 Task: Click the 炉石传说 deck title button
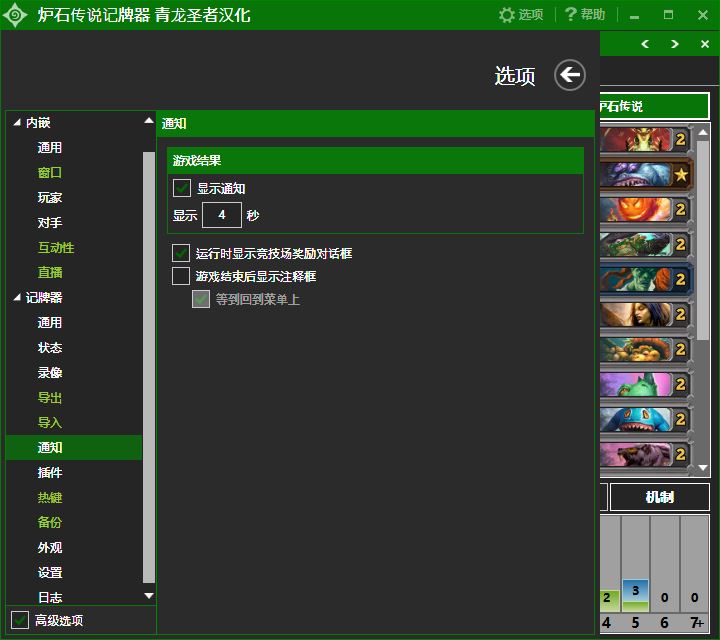(654, 106)
